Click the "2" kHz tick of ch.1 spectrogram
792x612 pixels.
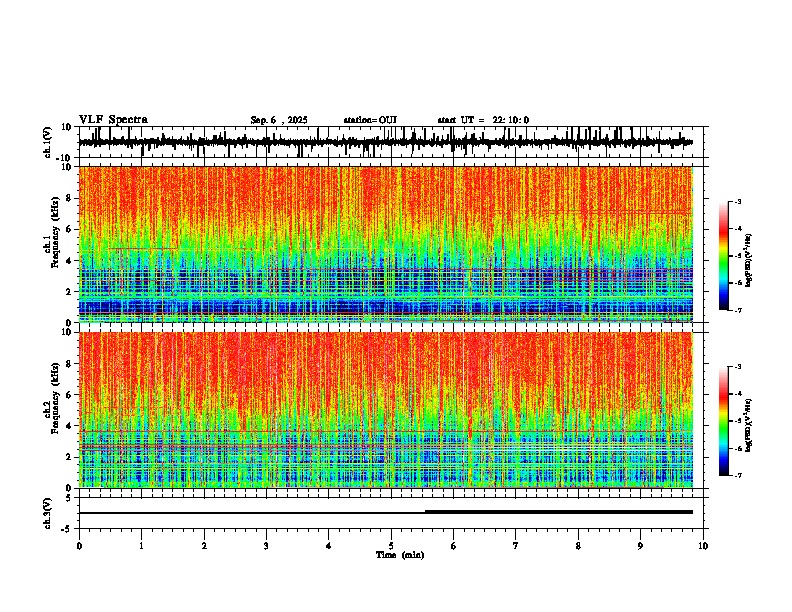point(69,292)
